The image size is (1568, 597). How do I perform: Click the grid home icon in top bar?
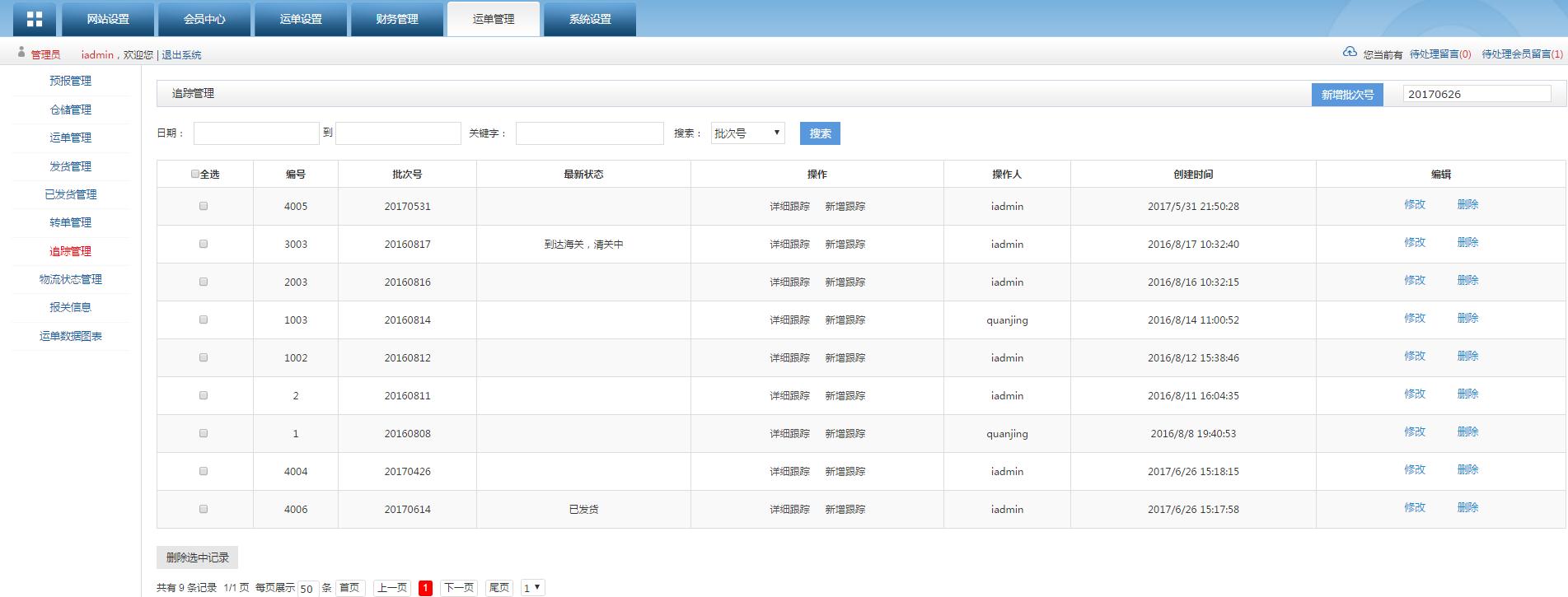click(35, 19)
